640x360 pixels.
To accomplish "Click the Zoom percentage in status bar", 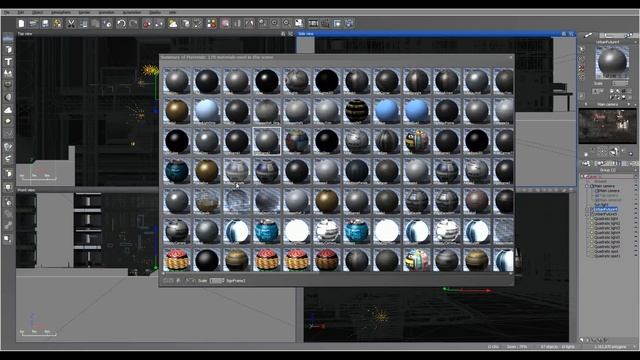I will [517, 347].
